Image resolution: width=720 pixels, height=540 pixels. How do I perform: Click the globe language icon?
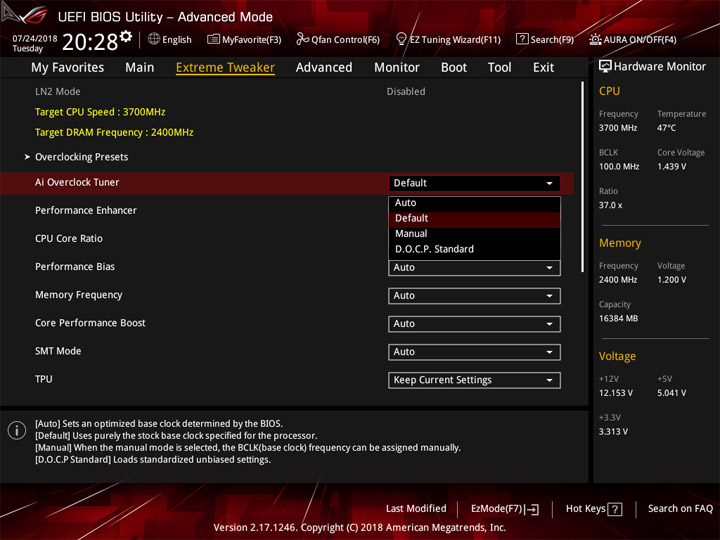154,39
